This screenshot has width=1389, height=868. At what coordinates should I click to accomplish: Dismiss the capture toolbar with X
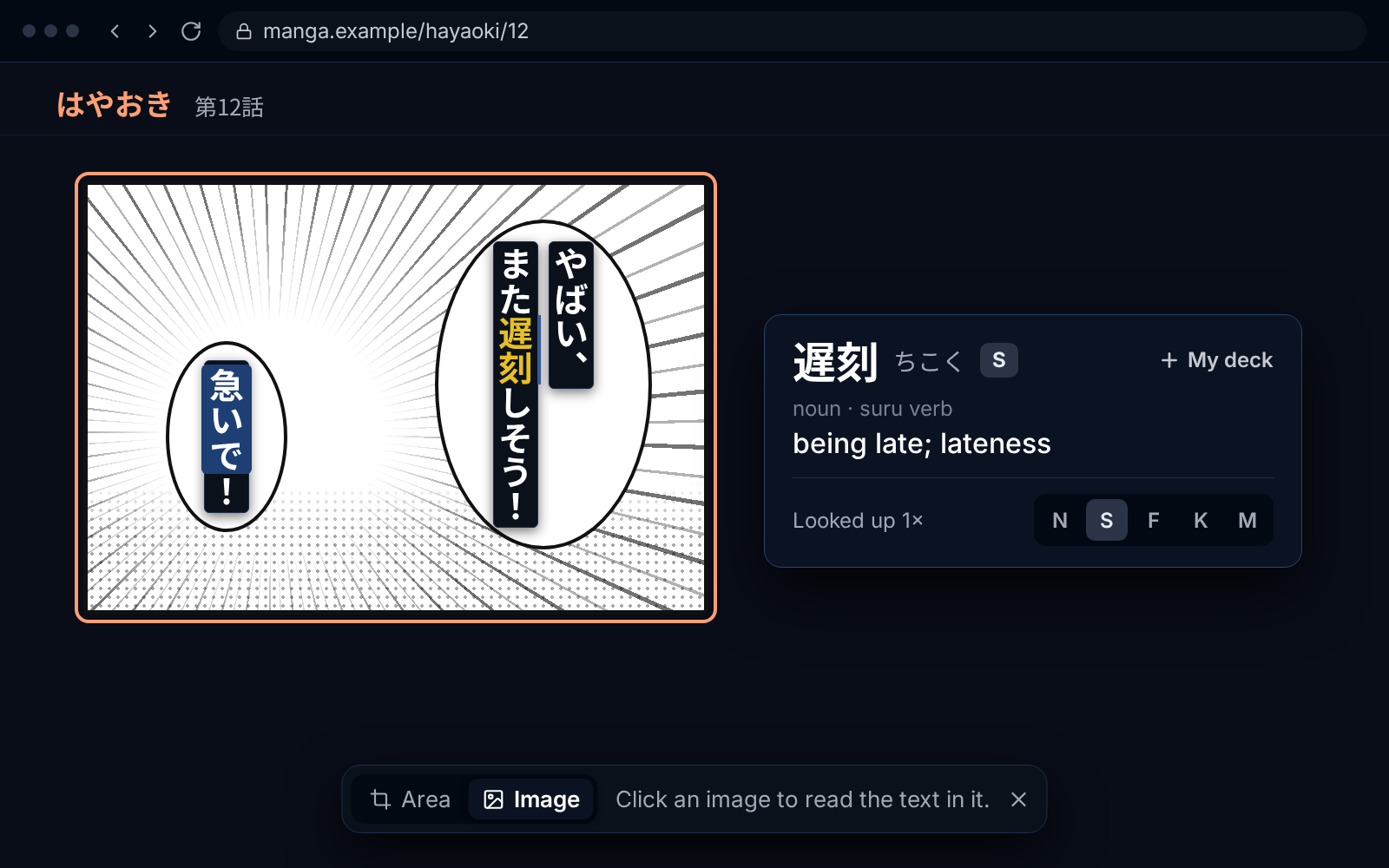tap(1019, 799)
